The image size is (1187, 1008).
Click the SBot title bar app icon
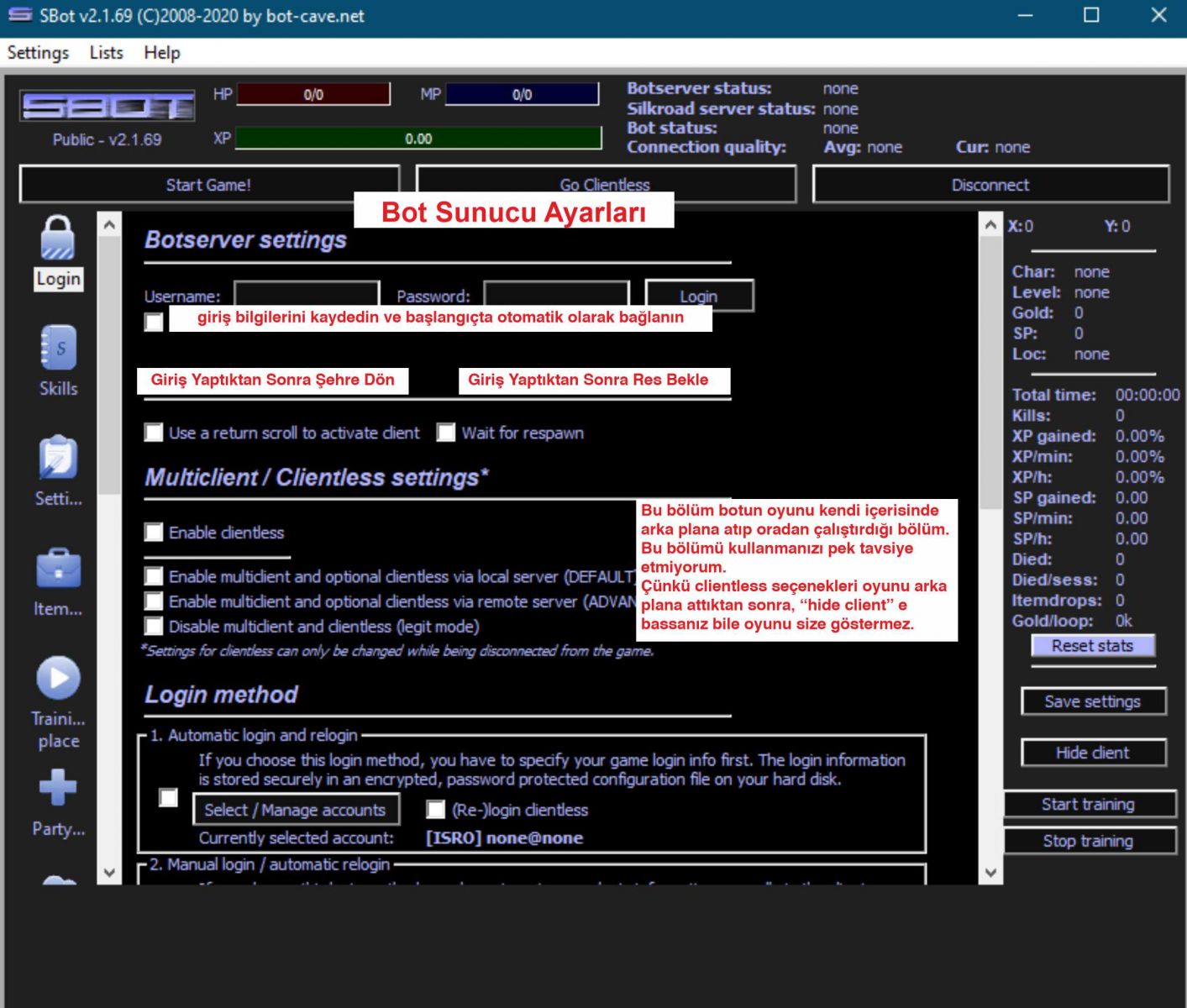click(20, 15)
